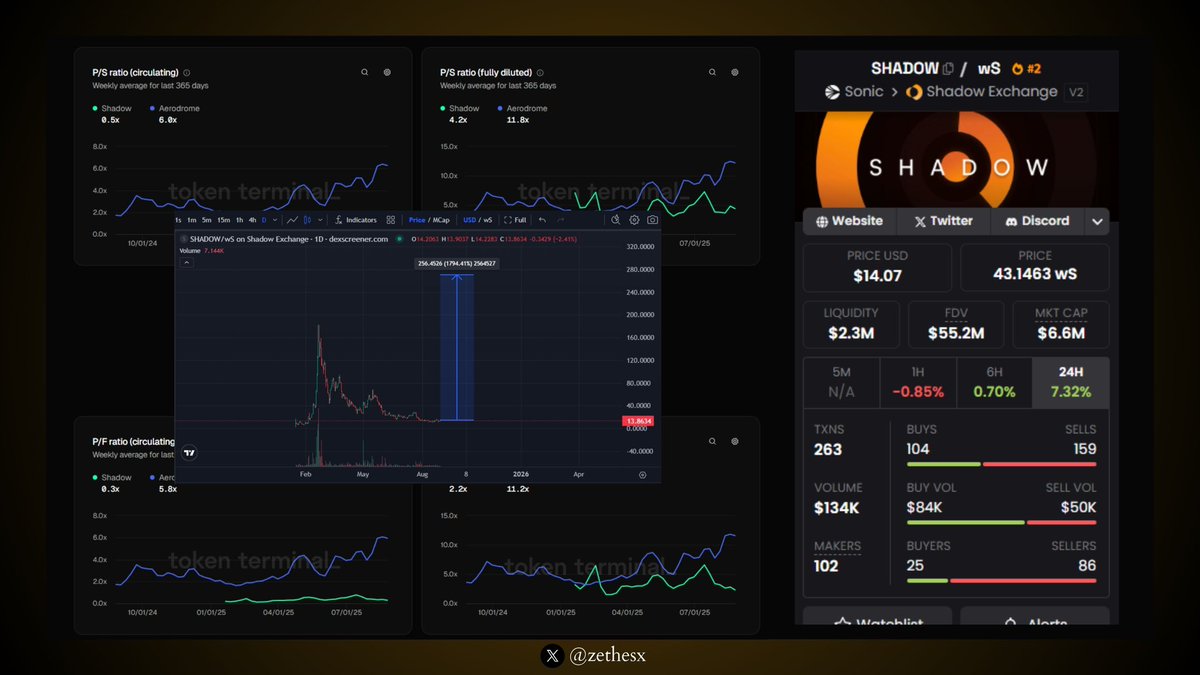Image resolution: width=1200 pixels, height=675 pixels.
Task: Open the Sonic chain link
Action: [x=854, y=92]
